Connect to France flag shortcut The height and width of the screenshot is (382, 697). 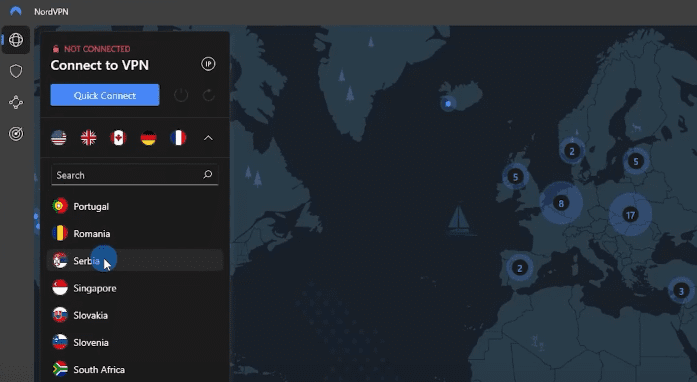[178, 138]
